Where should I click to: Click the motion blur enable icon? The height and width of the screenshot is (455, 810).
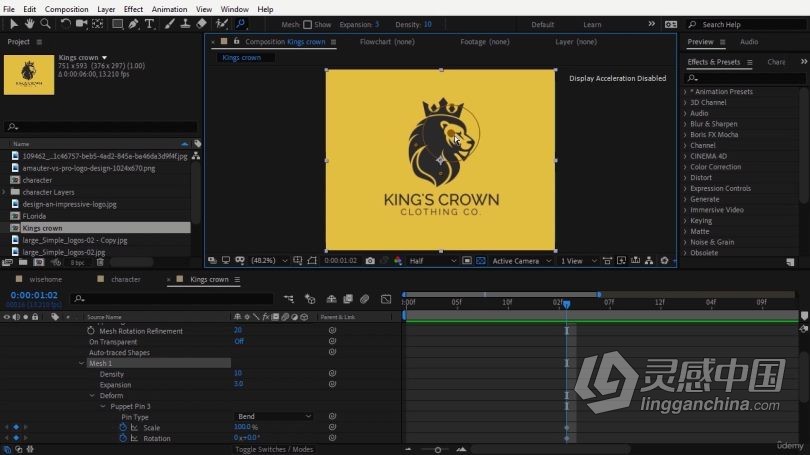(364, 299)
